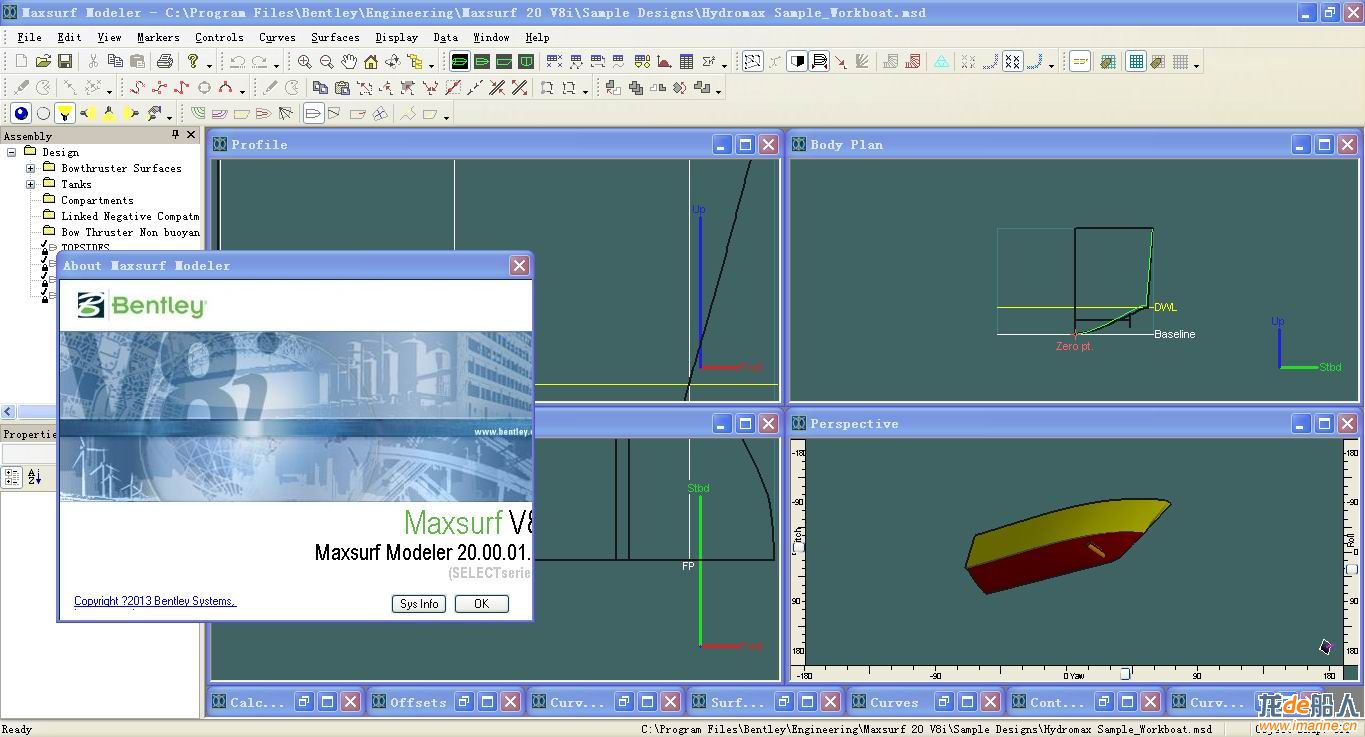Open the Data menu
The image size is (1365, 737).
(x=446, y=37)
